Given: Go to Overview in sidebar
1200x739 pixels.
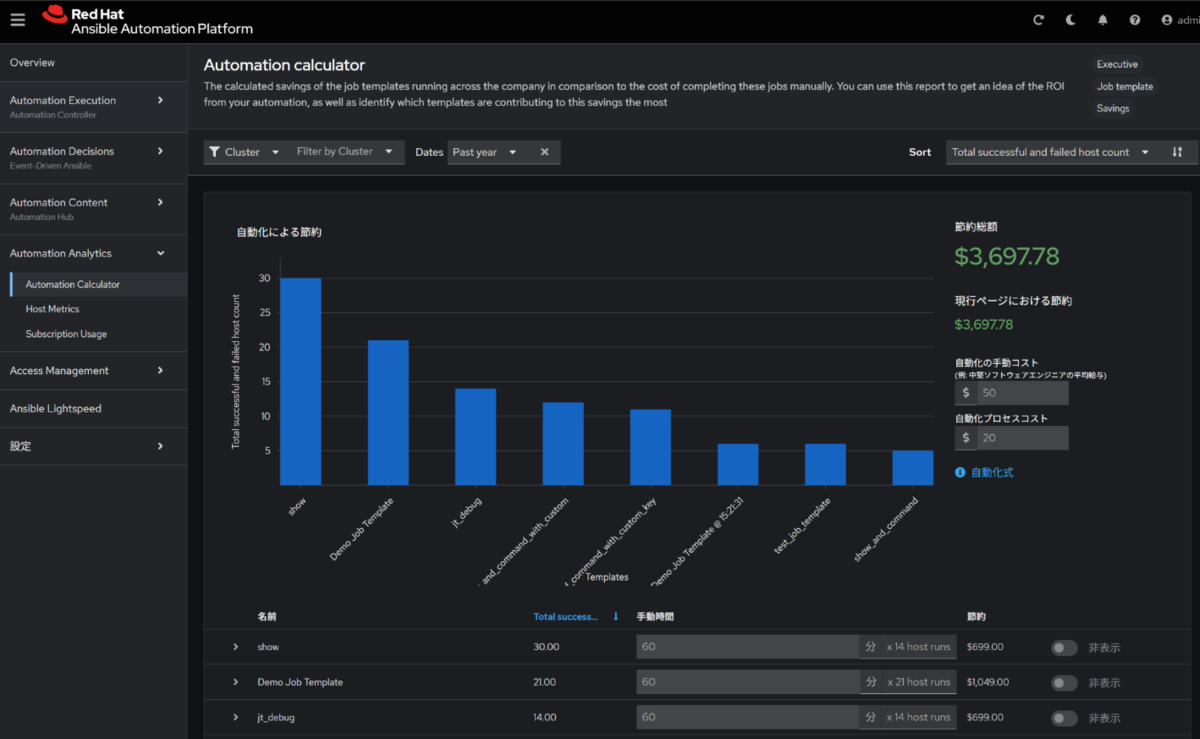Looking at the screenshot, I should pos(94,63).
